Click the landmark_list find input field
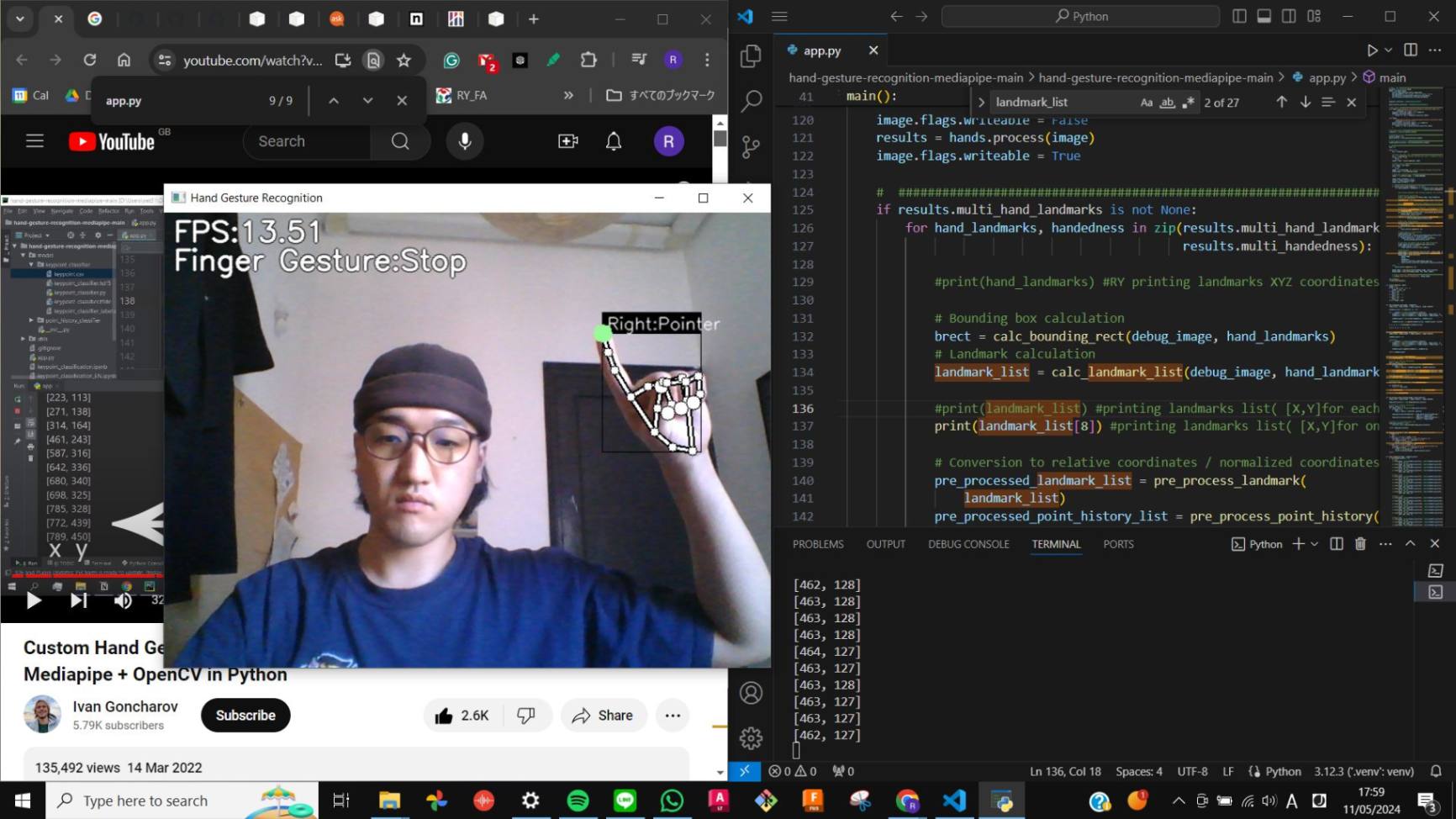Viewport: 1456px width, 819px height. (1063, 103)
